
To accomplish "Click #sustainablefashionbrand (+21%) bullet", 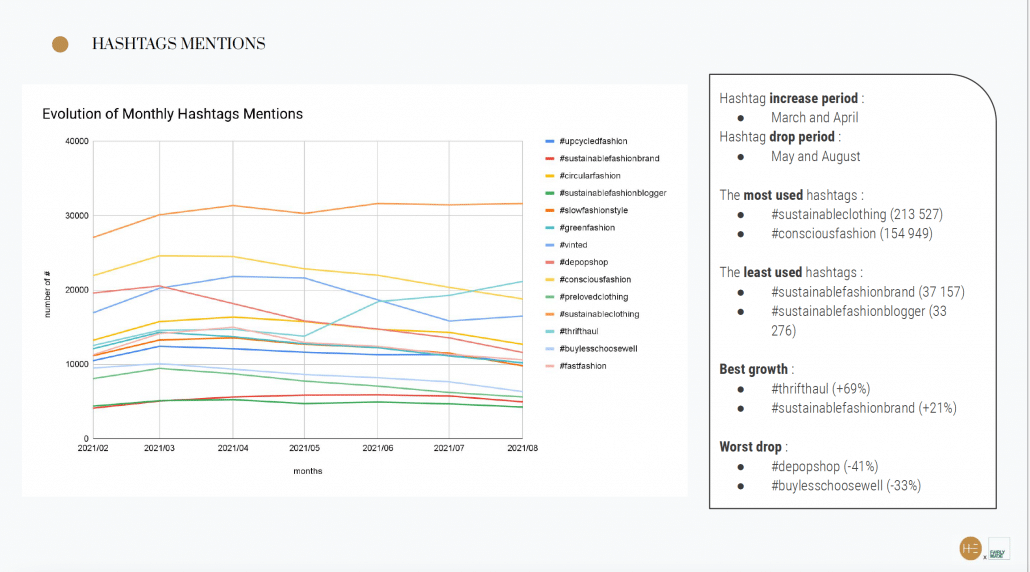I will [864, 408].
